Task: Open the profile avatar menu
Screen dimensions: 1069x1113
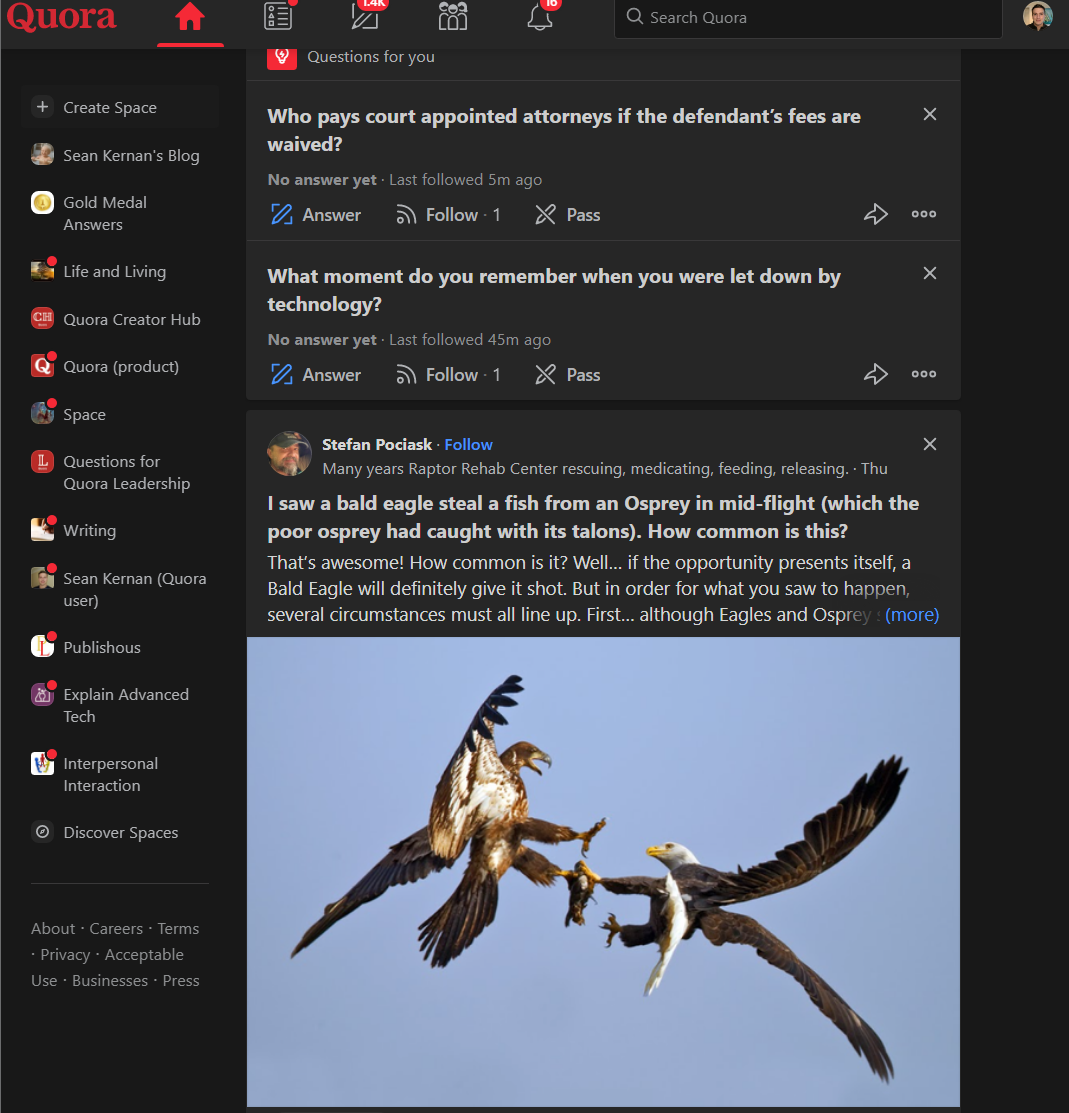Action: tap(1037, 16)
